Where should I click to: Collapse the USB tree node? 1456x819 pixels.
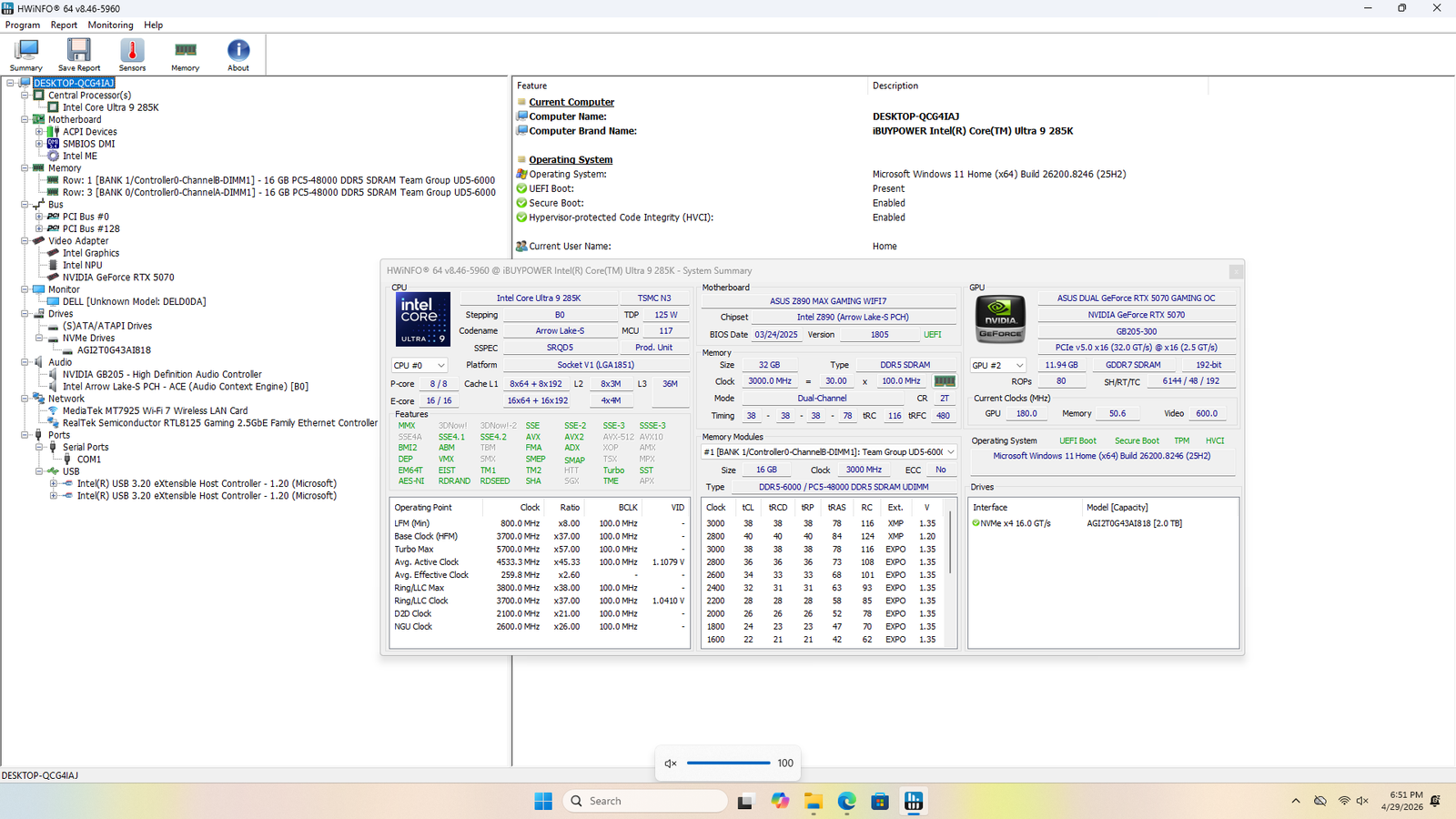pos(39,471)
